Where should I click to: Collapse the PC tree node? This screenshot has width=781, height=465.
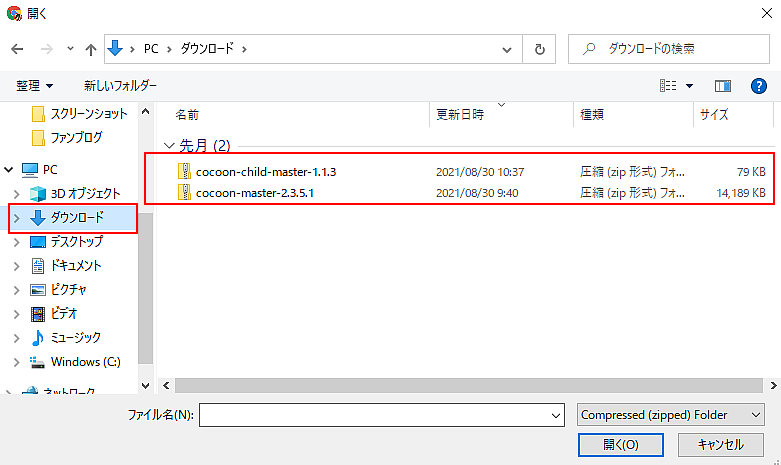pyautogui.click(x=8, y=170)
